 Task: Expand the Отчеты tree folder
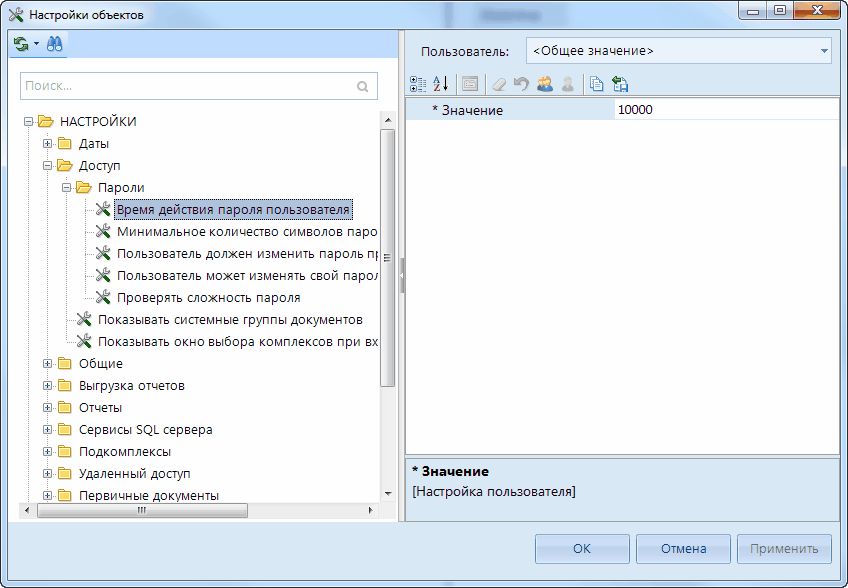(47, 408)
